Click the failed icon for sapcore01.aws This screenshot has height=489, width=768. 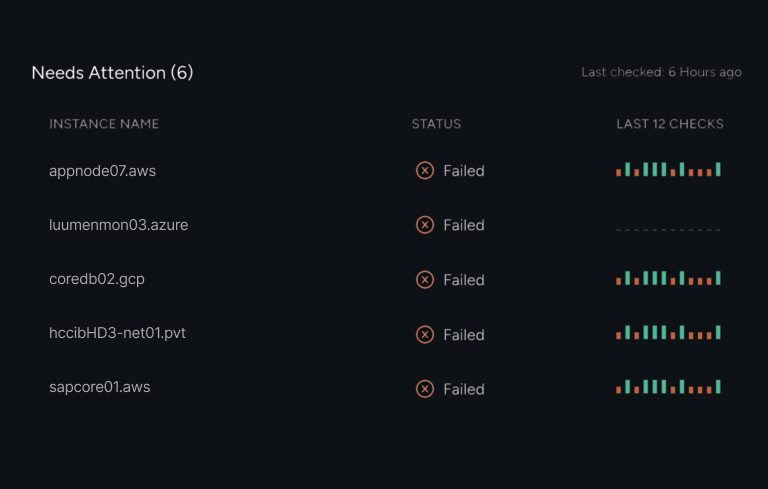(x=425, y=389)
